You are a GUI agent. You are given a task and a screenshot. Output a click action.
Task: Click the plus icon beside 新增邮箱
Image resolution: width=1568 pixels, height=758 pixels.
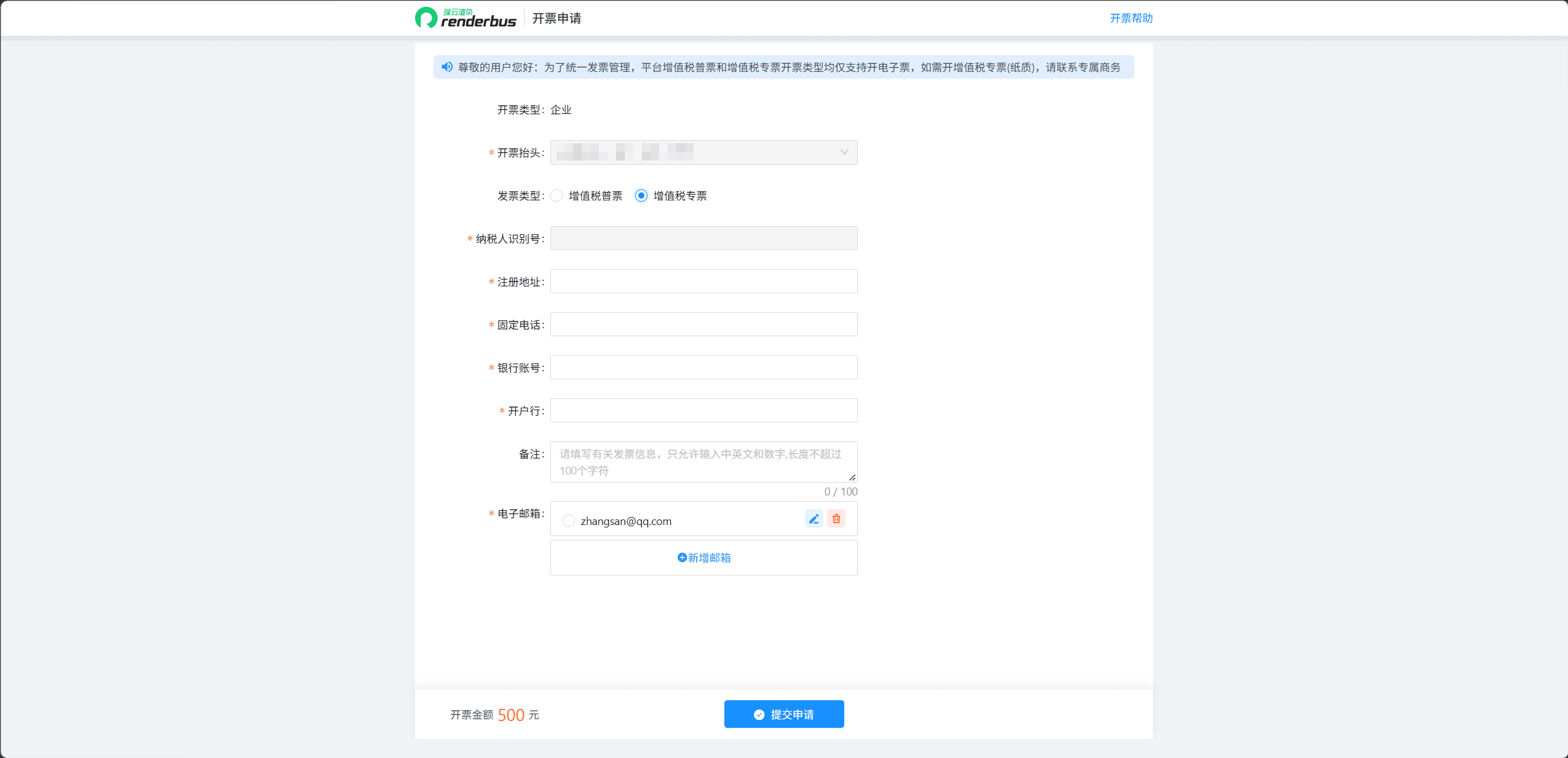tap(682, 558)
